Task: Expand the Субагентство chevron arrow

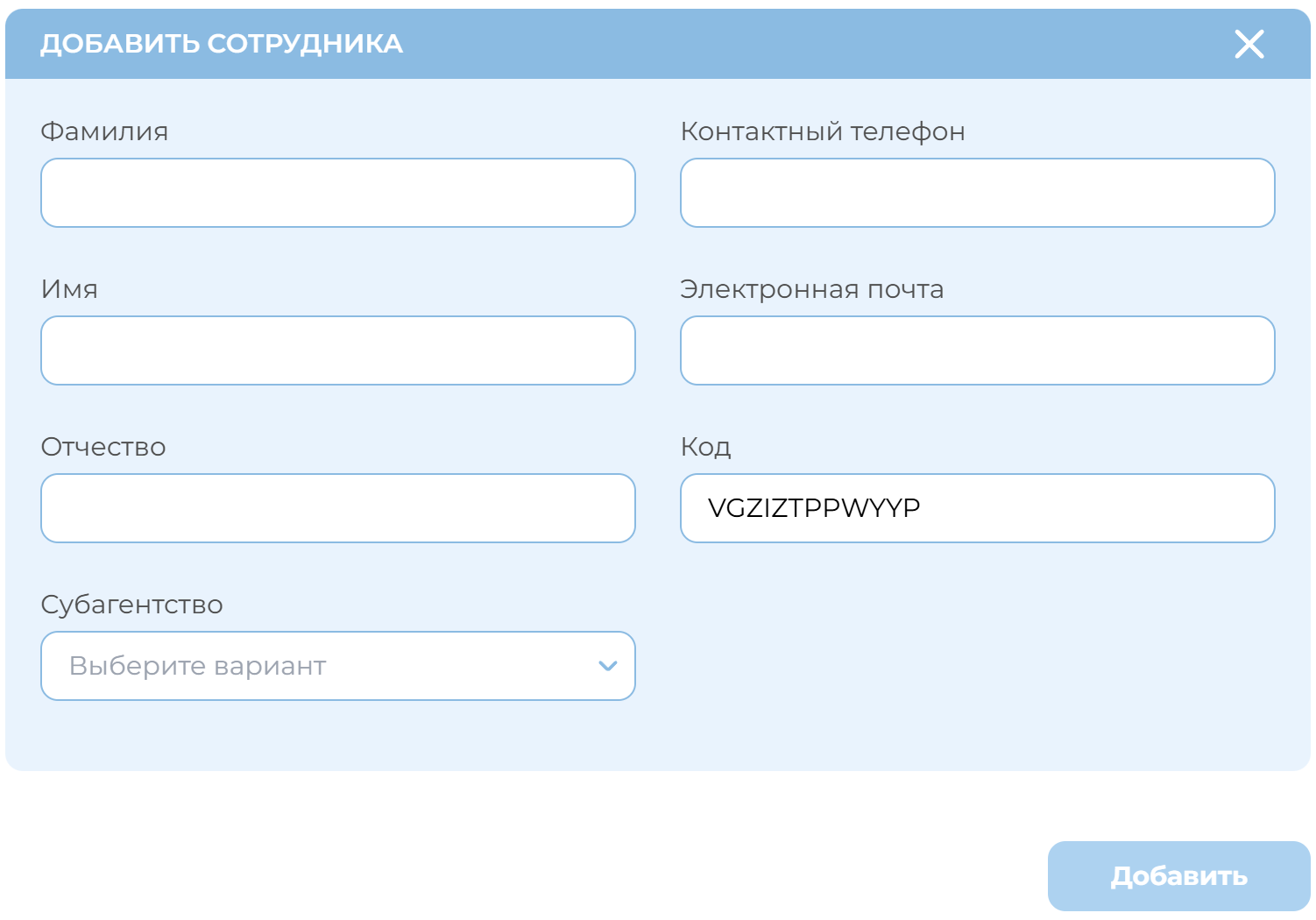Action: [607, 666]
